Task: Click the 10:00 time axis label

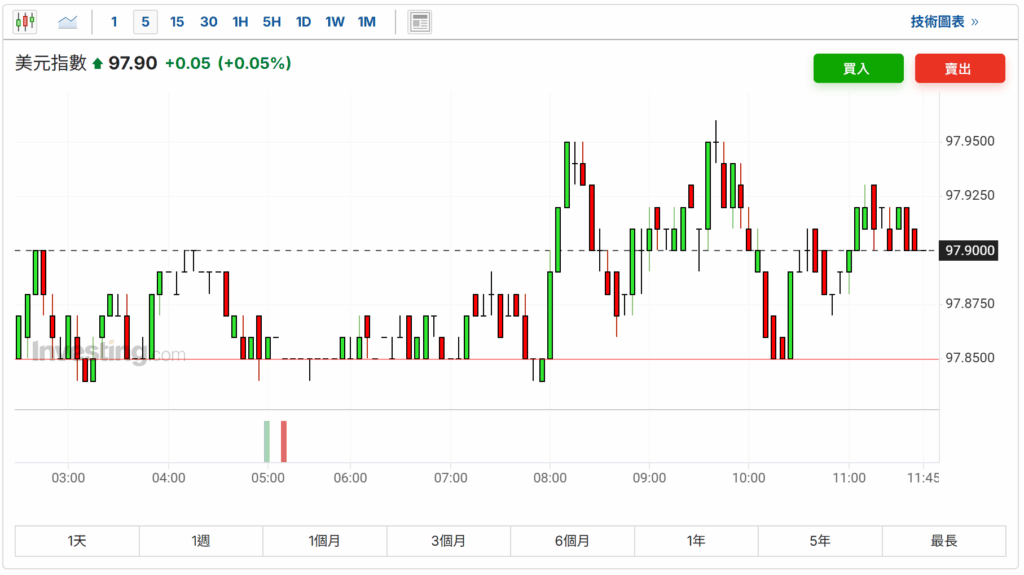Action: click(x=748, y=478)
